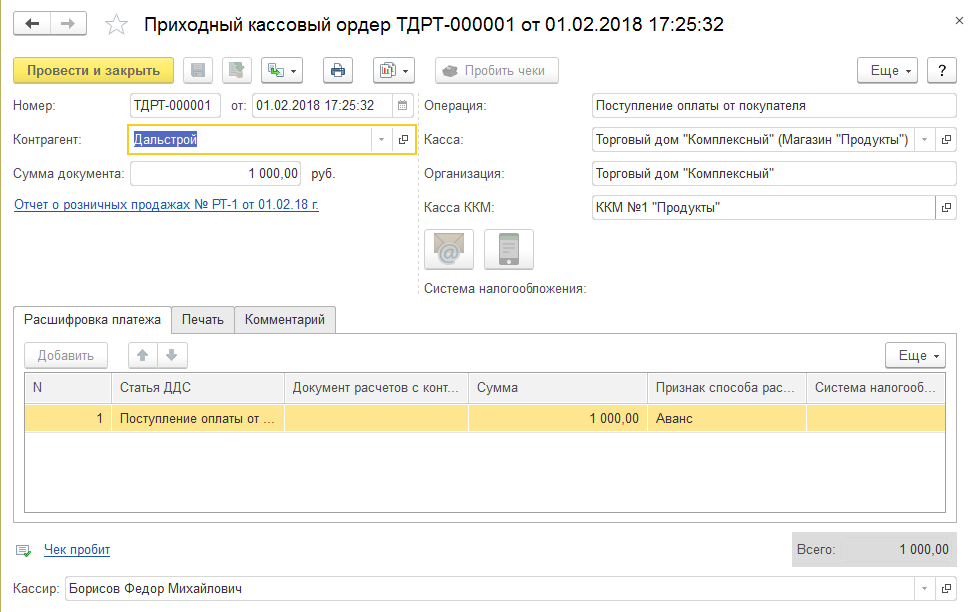Open the top Еще menu
The height and width of the screenshot is (612, 975).
887,70
